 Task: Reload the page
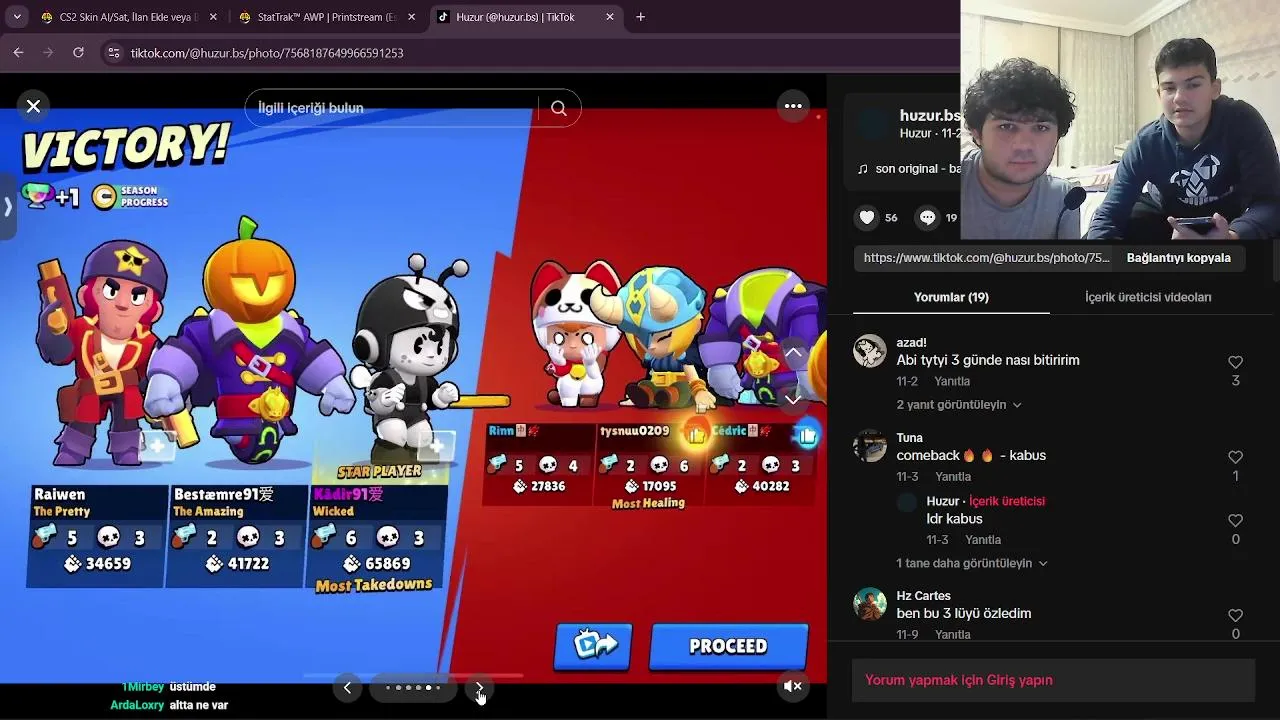pyautogui.click(x=78, y=53)
